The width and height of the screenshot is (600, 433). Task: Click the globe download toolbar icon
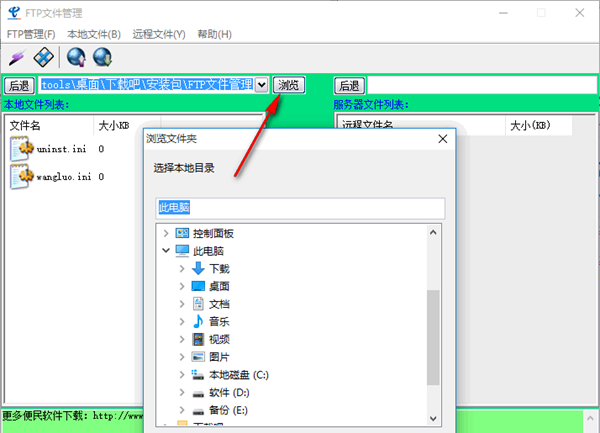coord(103,57)
